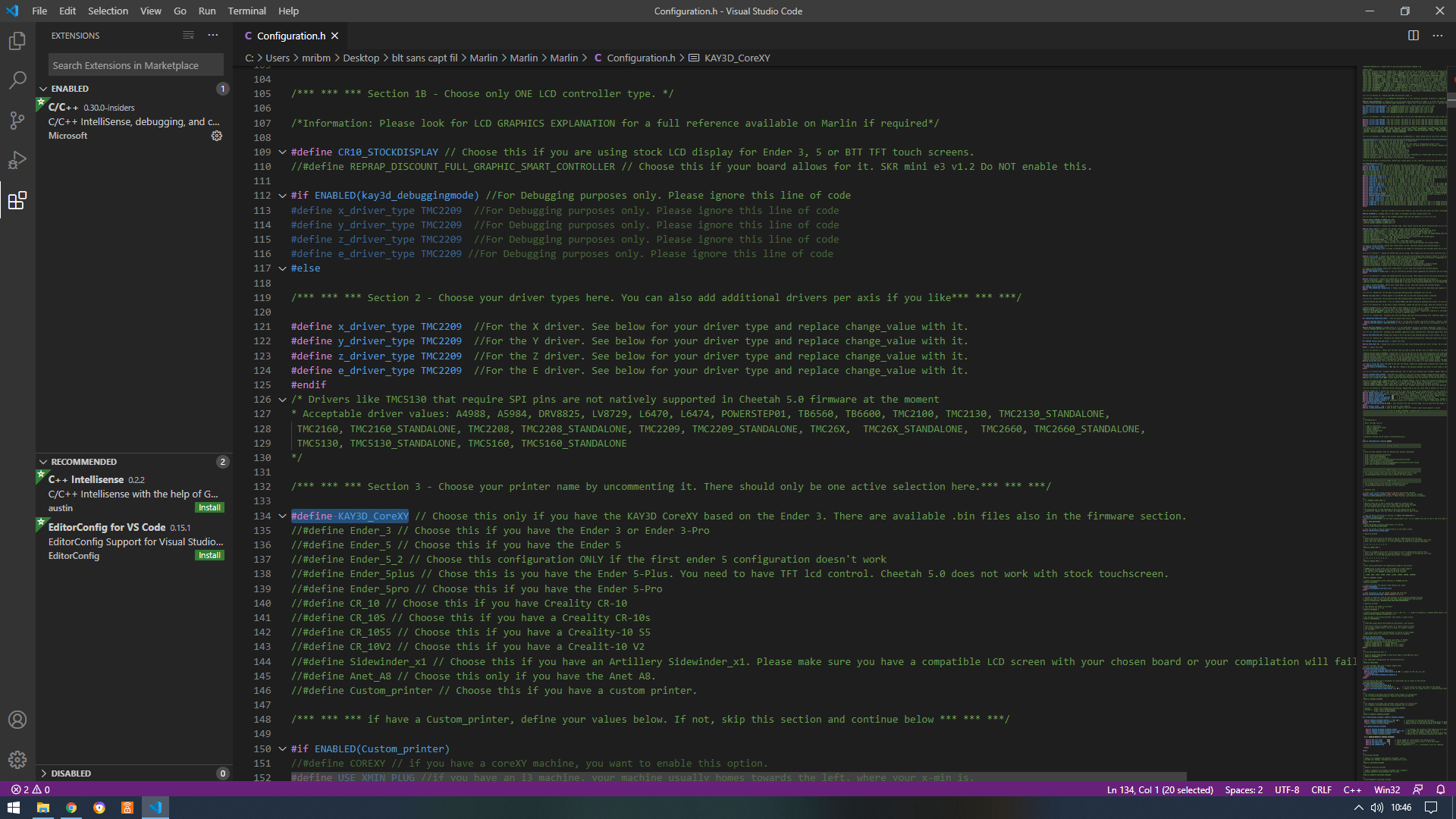Click the vertical editor scrollbar thumb
This screenshot has height=819, width=1456.
tap(1451, 100)
